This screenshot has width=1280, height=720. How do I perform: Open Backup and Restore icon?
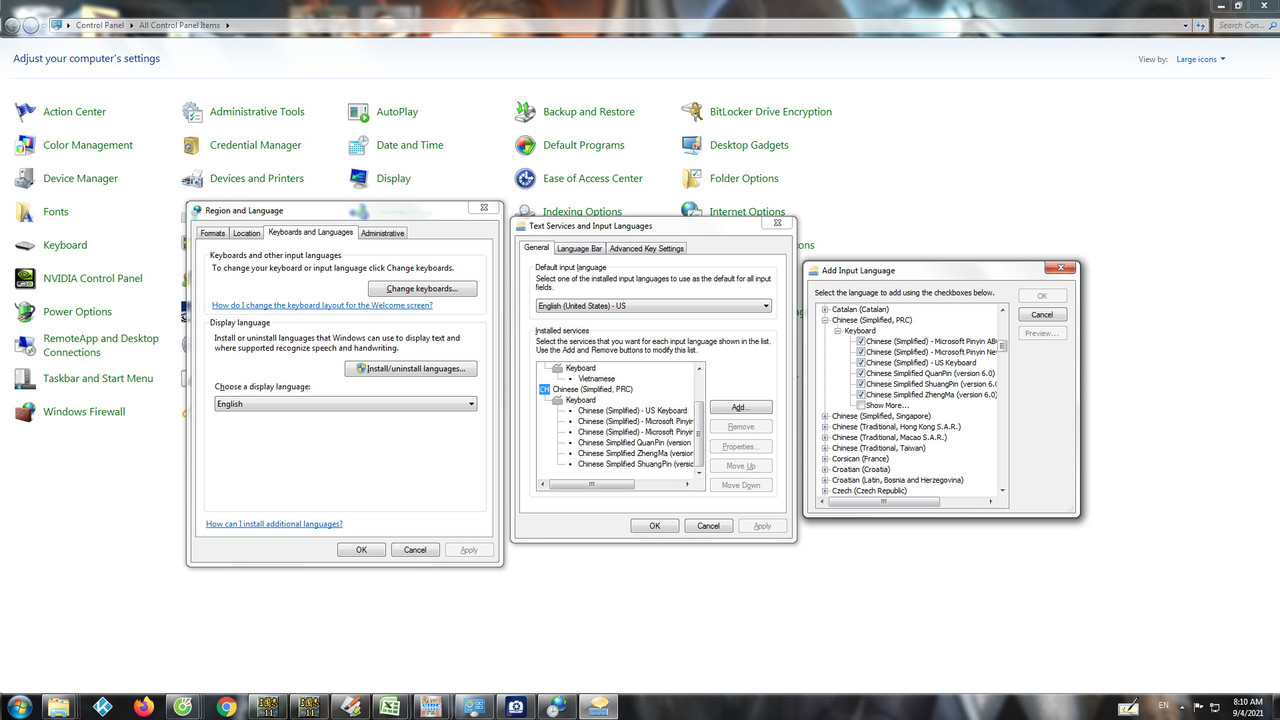(x=526, y=112)
